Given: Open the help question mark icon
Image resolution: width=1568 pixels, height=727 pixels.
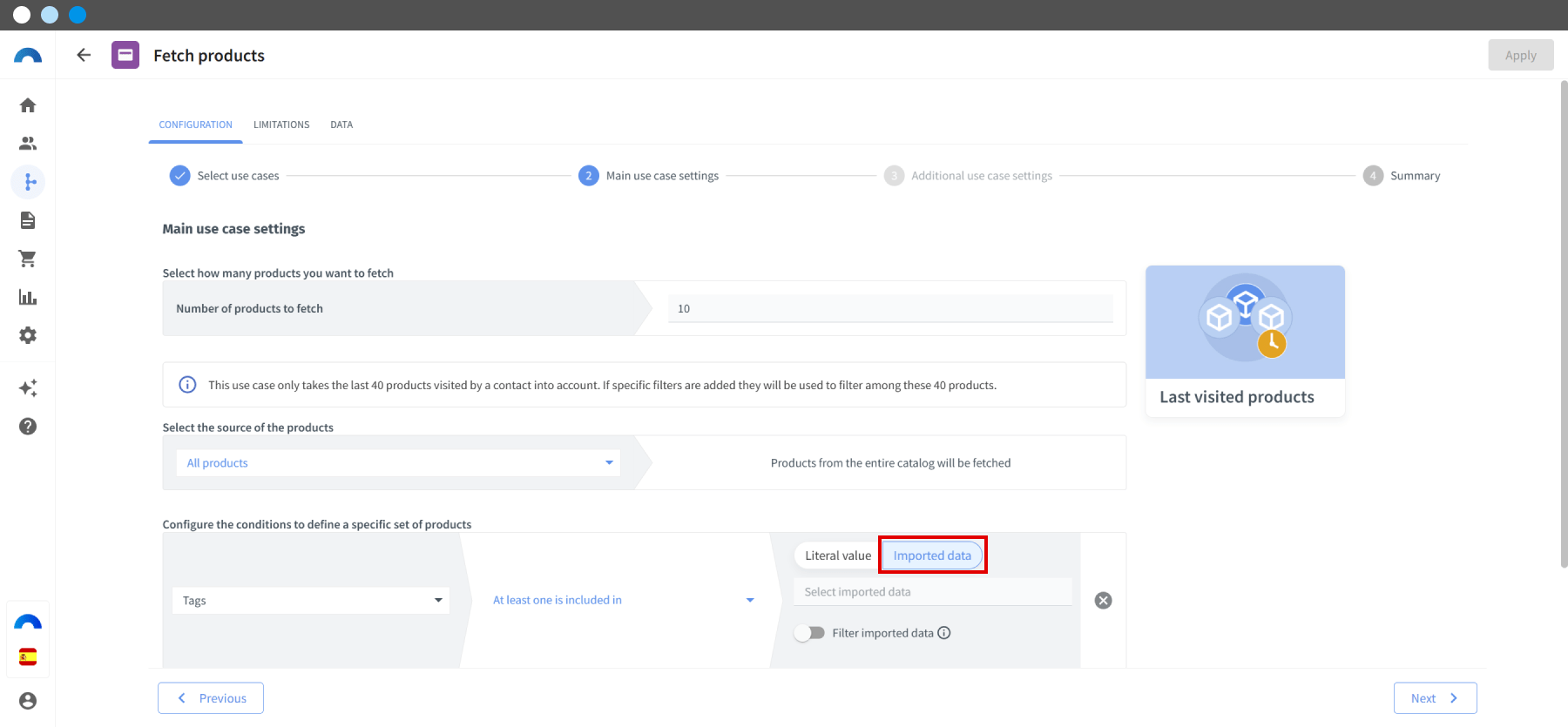Looking at the screenshot, I should coord(28,427).
